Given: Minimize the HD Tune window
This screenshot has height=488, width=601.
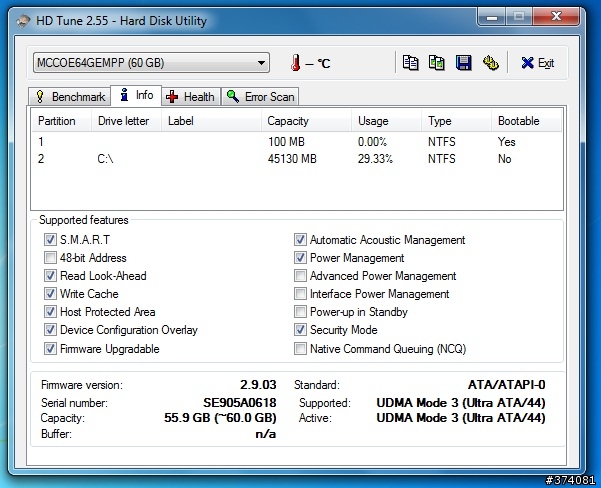Looking at the screenshot, I should tap(492, 17).
